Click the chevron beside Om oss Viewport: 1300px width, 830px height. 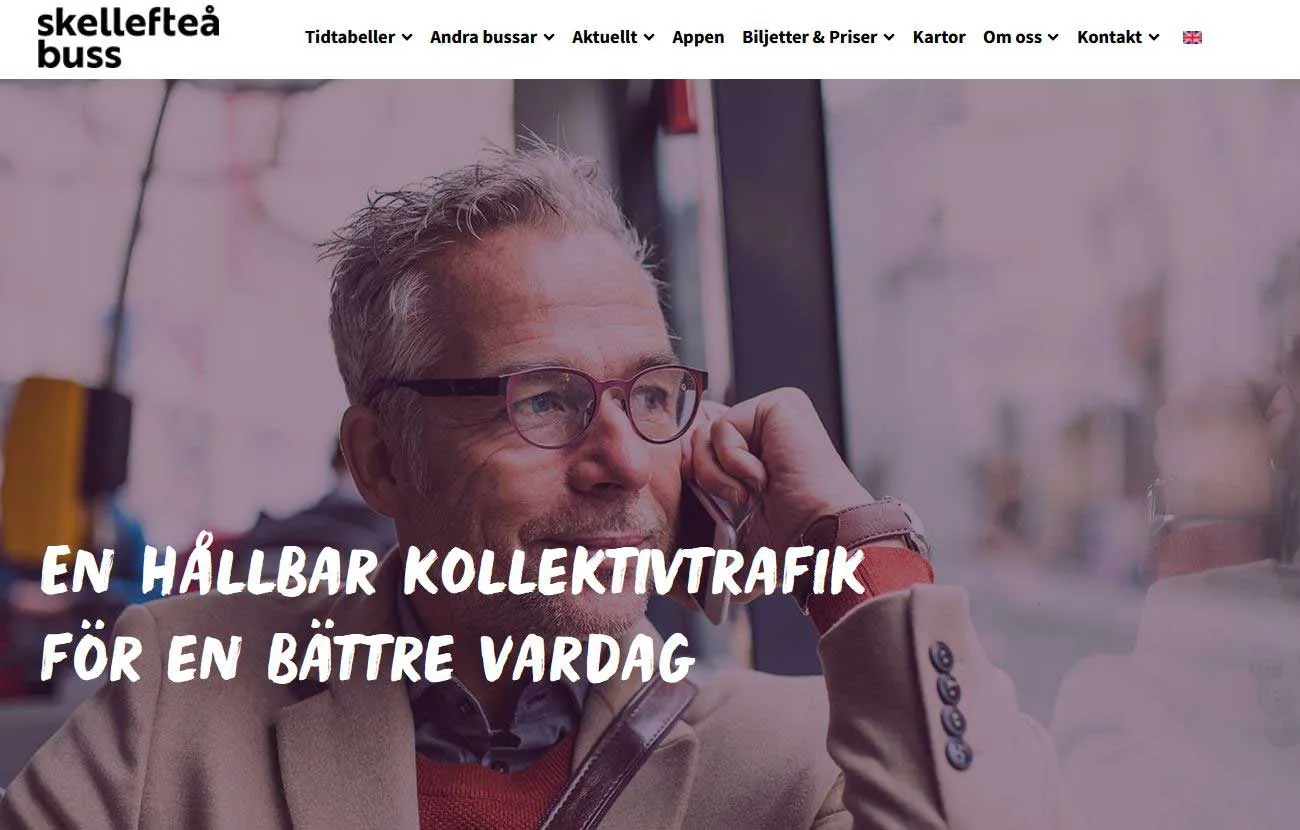coord(1053,37)
